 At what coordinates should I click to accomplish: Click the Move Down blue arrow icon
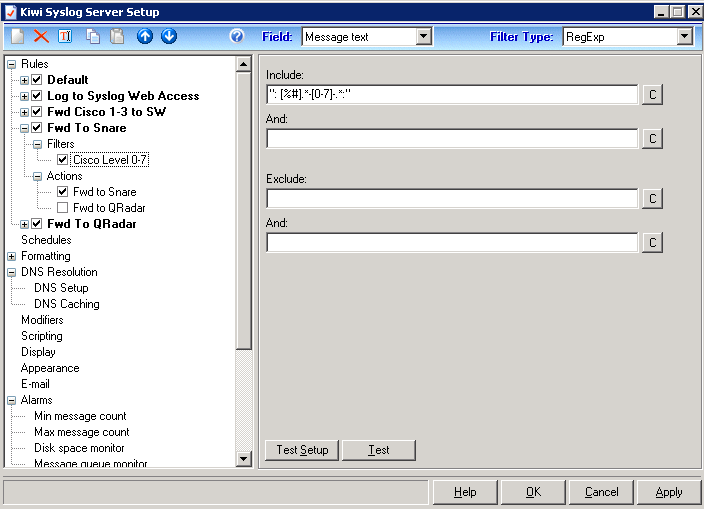169,36
